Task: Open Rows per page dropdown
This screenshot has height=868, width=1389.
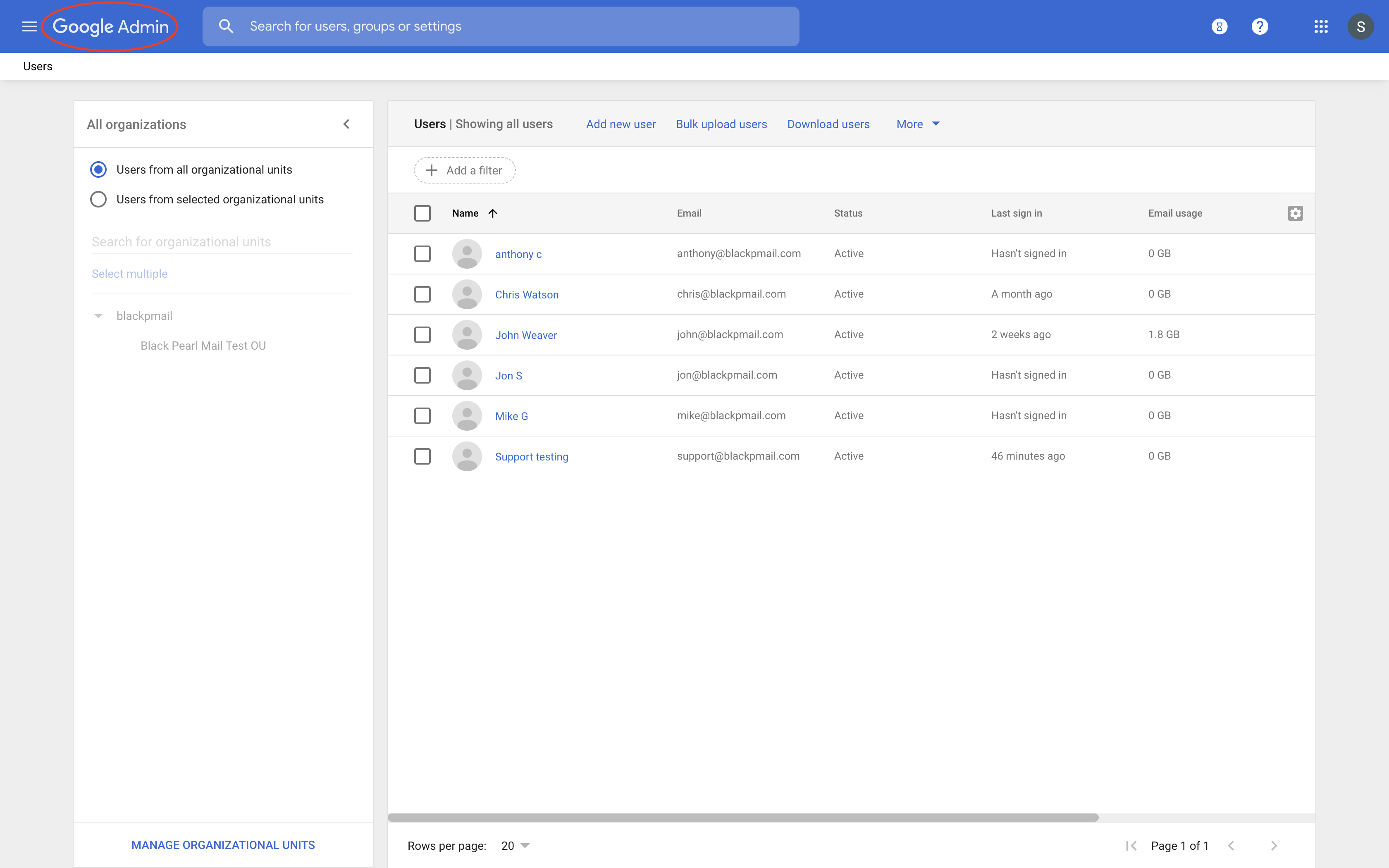Action: (515, 845)
